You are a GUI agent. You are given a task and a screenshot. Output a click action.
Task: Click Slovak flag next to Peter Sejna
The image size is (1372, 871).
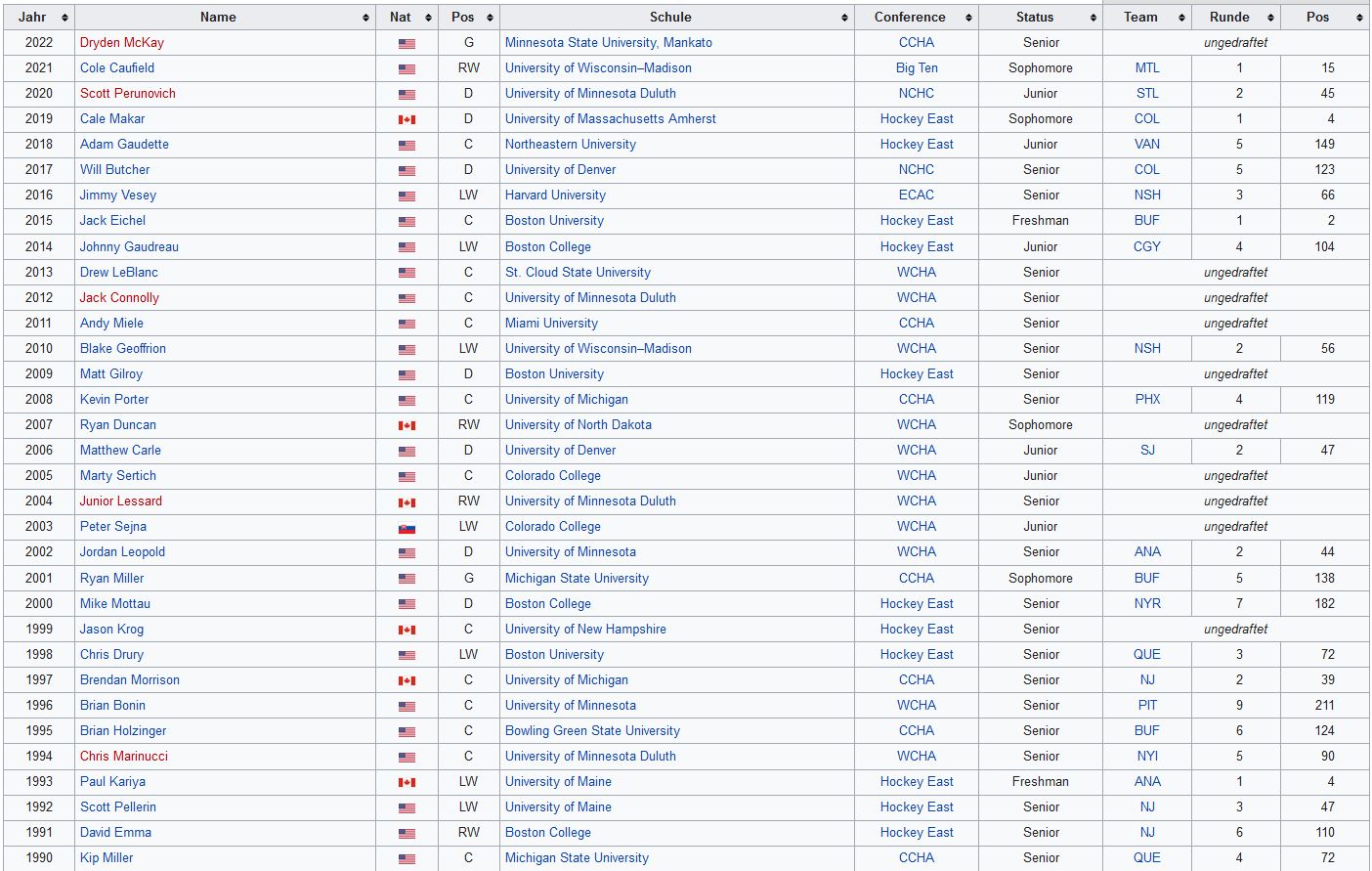click(407, 527)
